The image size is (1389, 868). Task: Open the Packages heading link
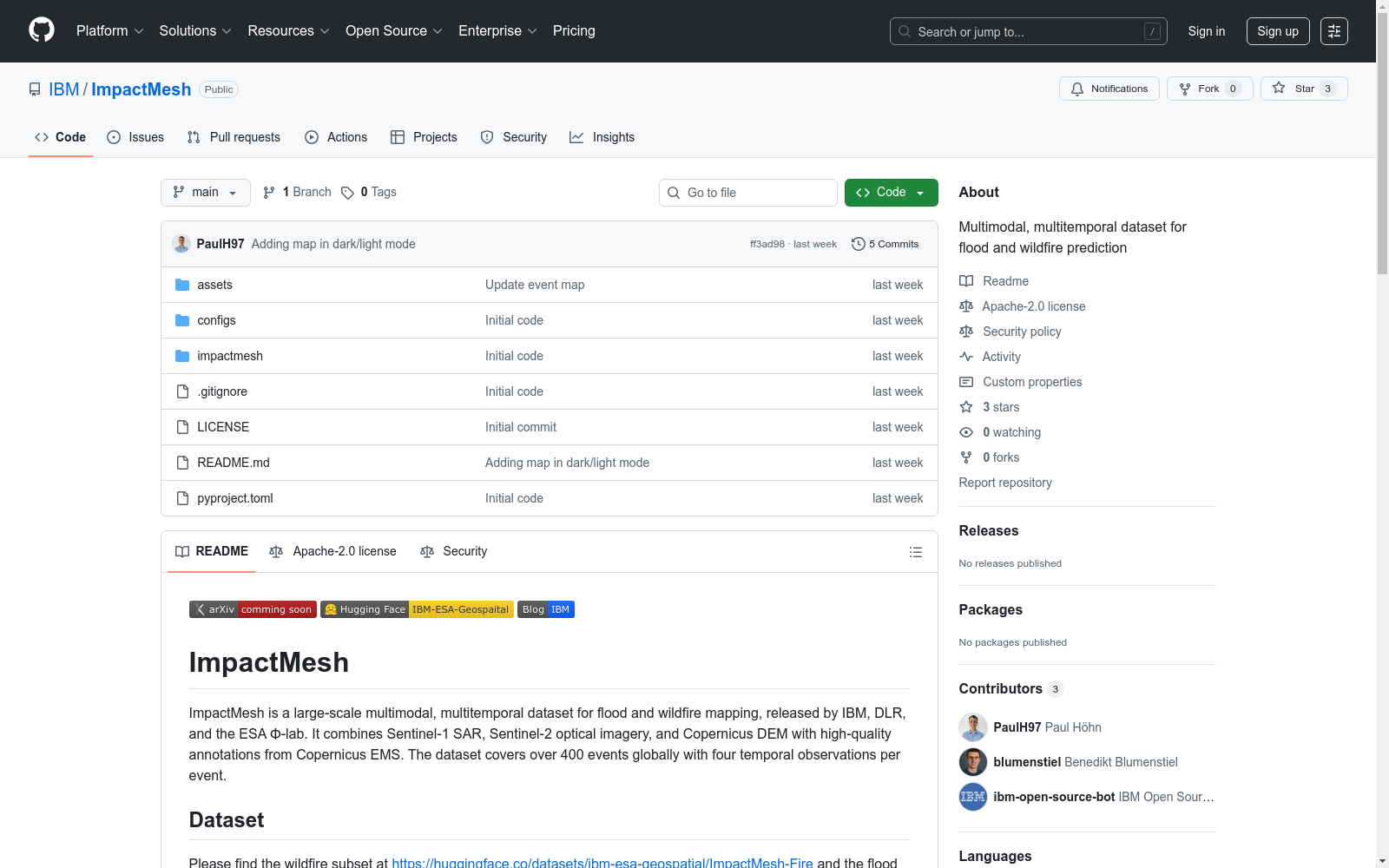[x=991, y=609]
